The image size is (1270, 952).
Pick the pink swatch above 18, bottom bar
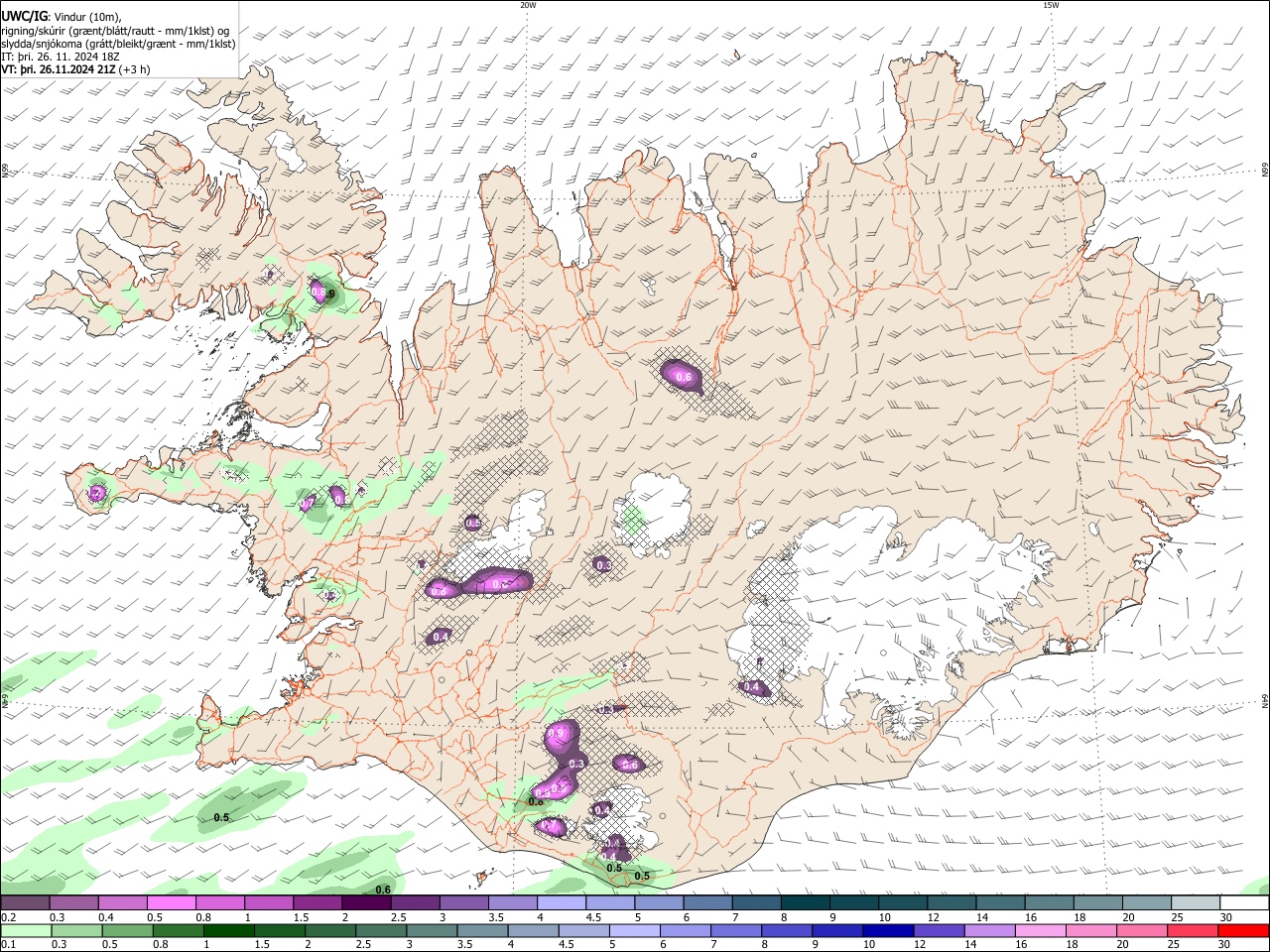click(1091, 931)
